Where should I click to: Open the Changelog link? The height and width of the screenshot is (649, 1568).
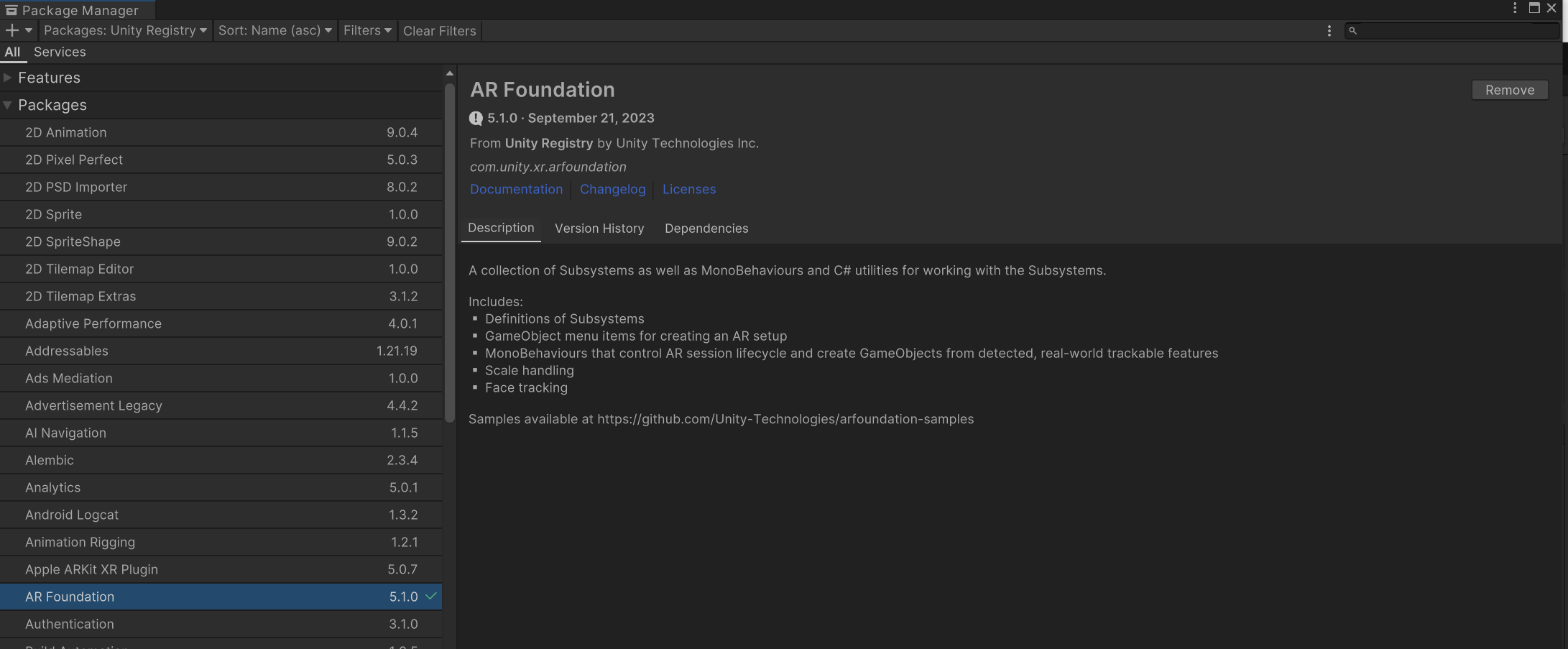612,189
